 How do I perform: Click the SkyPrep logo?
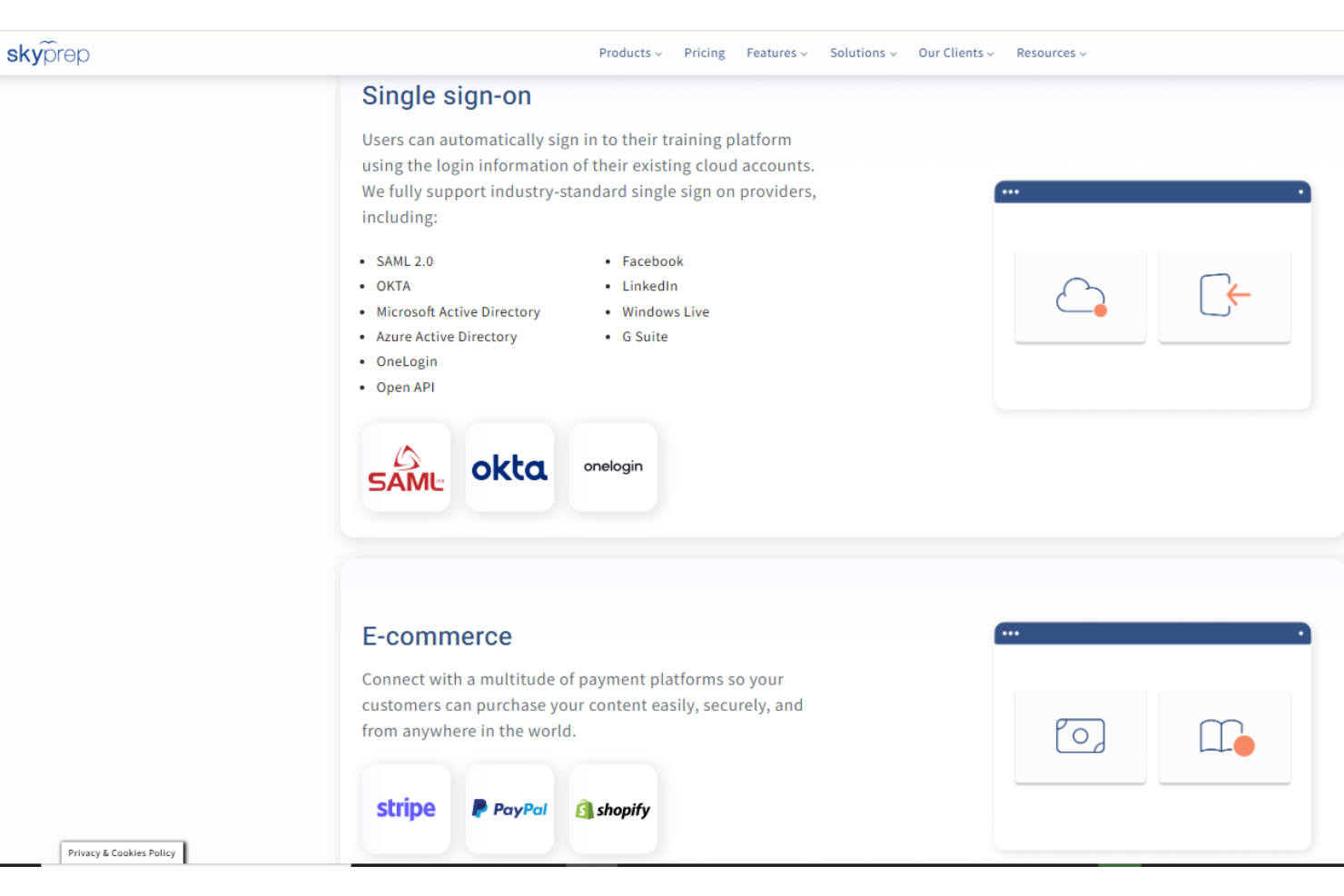coord(48,53)
